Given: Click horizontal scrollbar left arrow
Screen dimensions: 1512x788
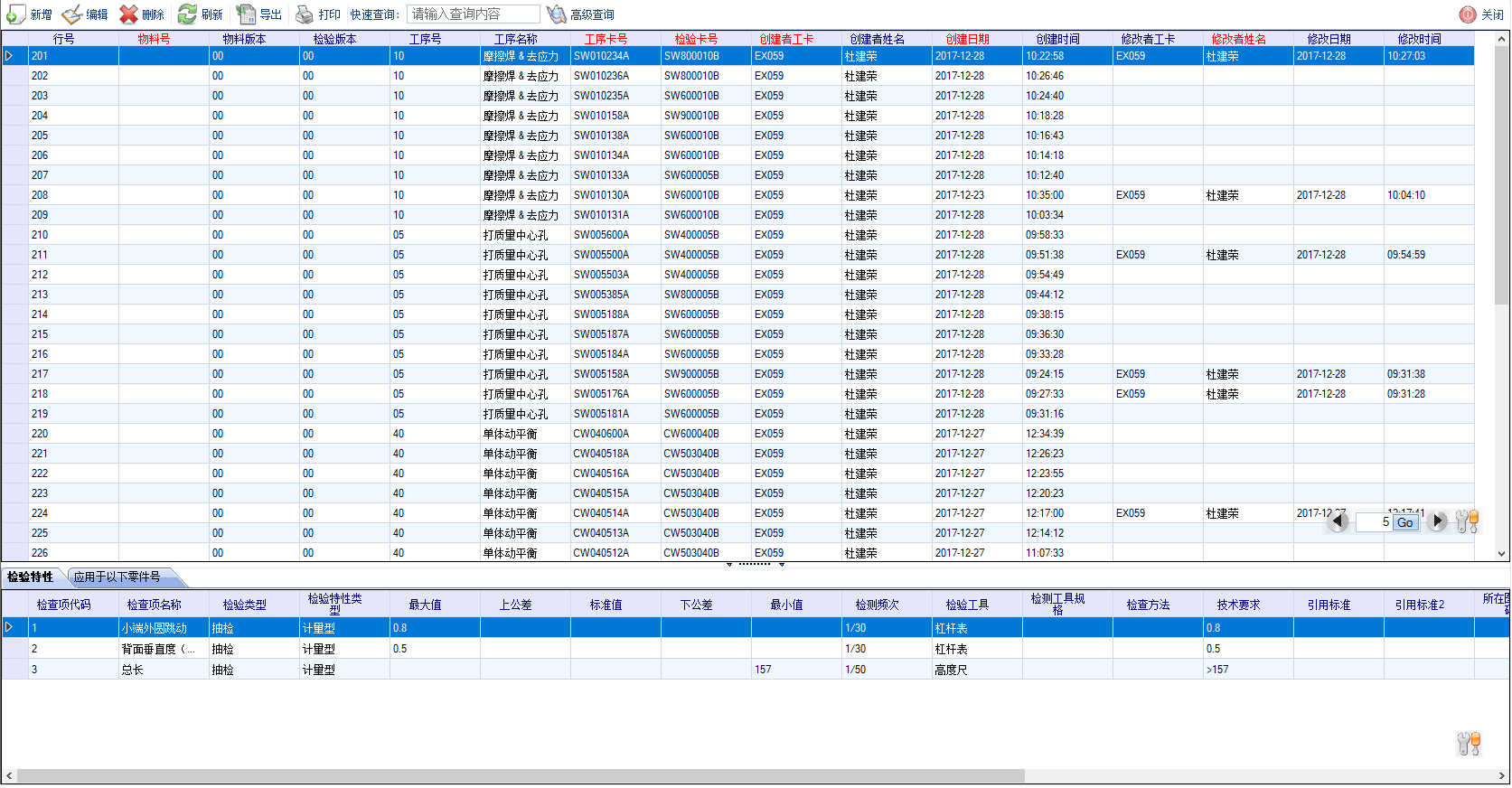Looking at the screenshot, I should (9, 776).
